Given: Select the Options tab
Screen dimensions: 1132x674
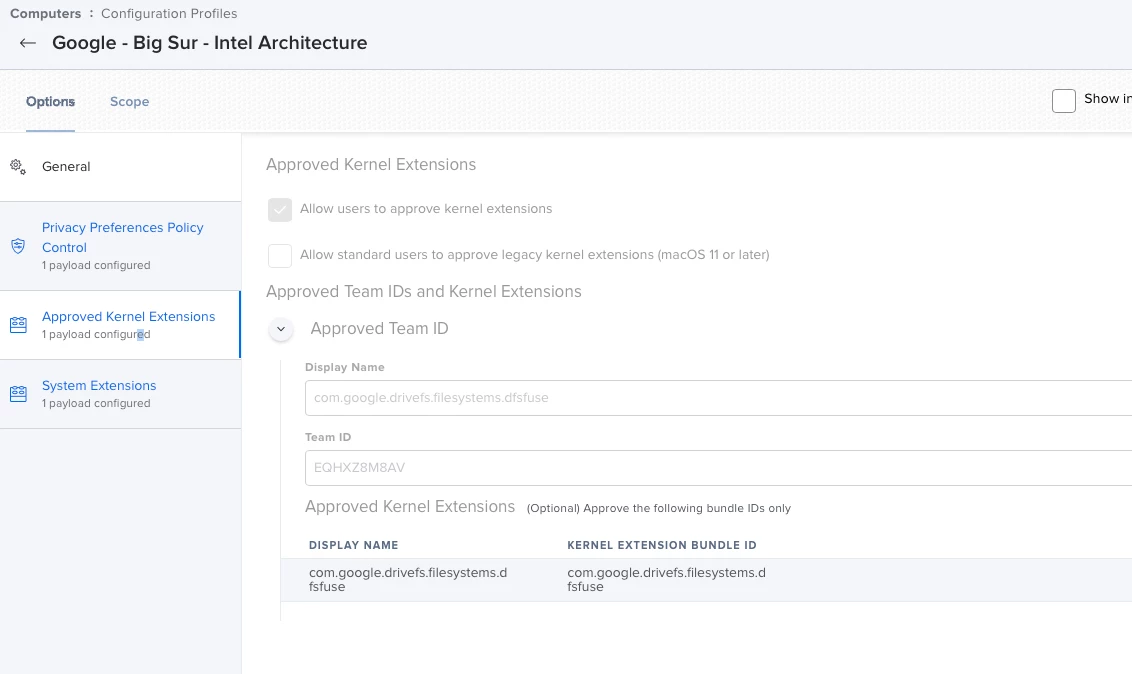Looking at the screenshot, I should (50, 102).
